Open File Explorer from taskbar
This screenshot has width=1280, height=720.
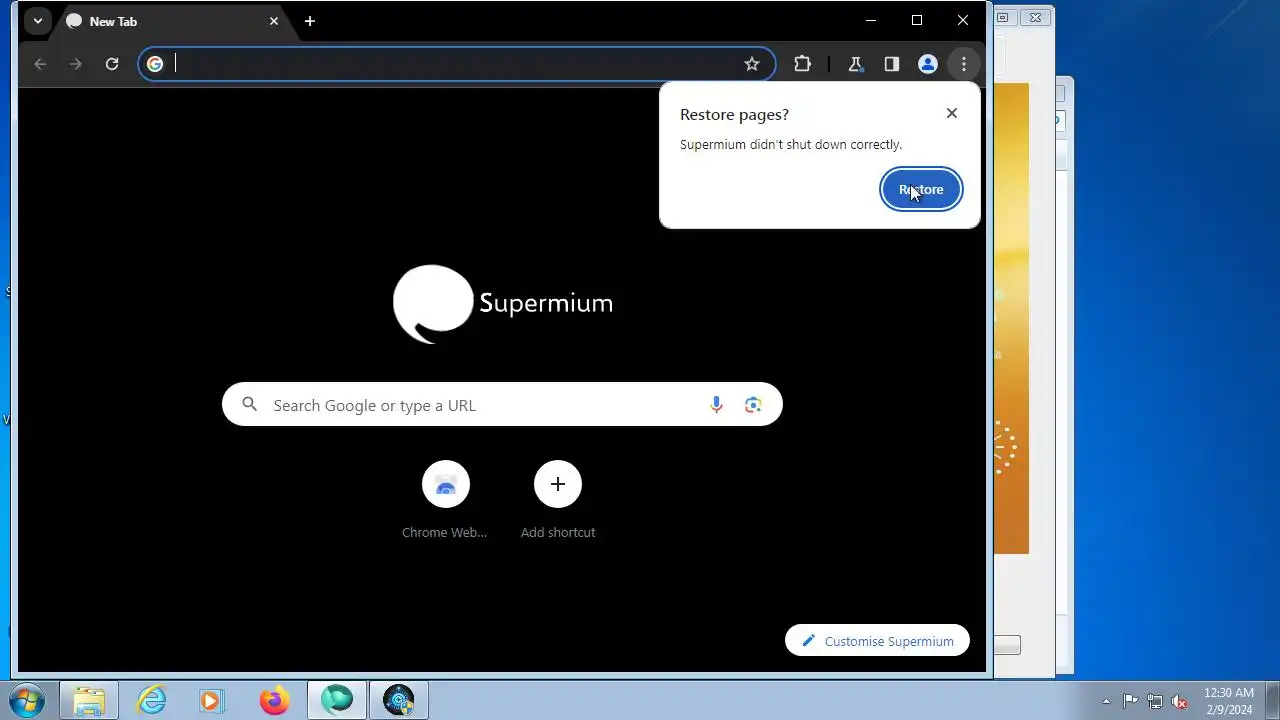pyautogui.click(x=89, y=701)
